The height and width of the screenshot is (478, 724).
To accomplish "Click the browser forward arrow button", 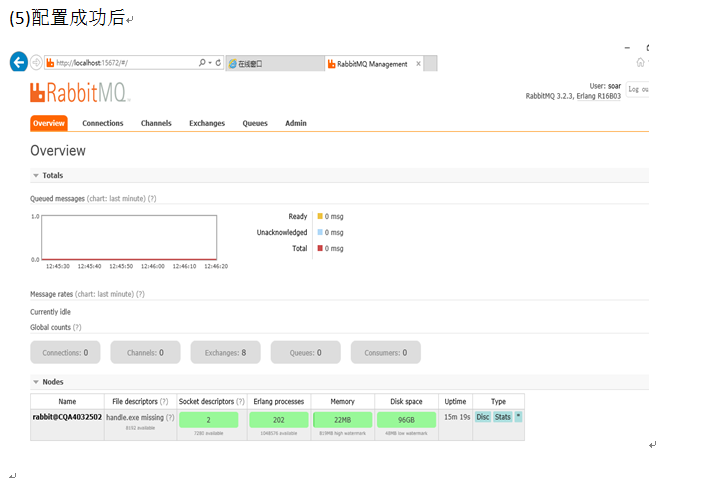I will (x=36, y=62).
